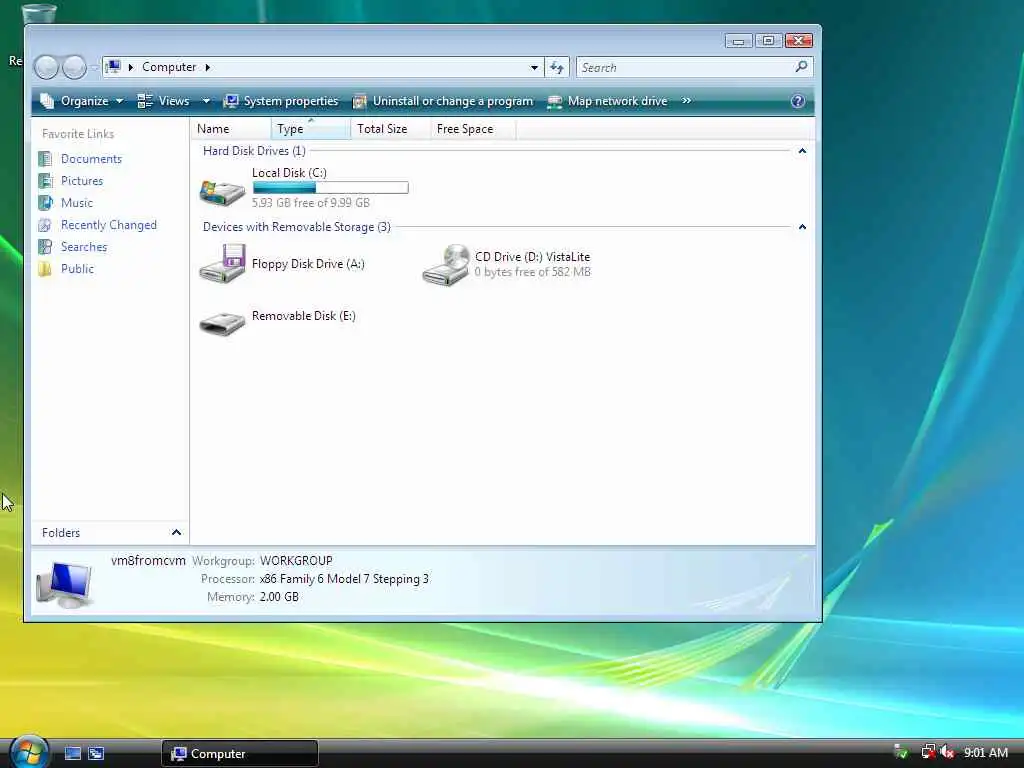Open the Help question mark icon

pyautogui.click(x=797, y=101)
